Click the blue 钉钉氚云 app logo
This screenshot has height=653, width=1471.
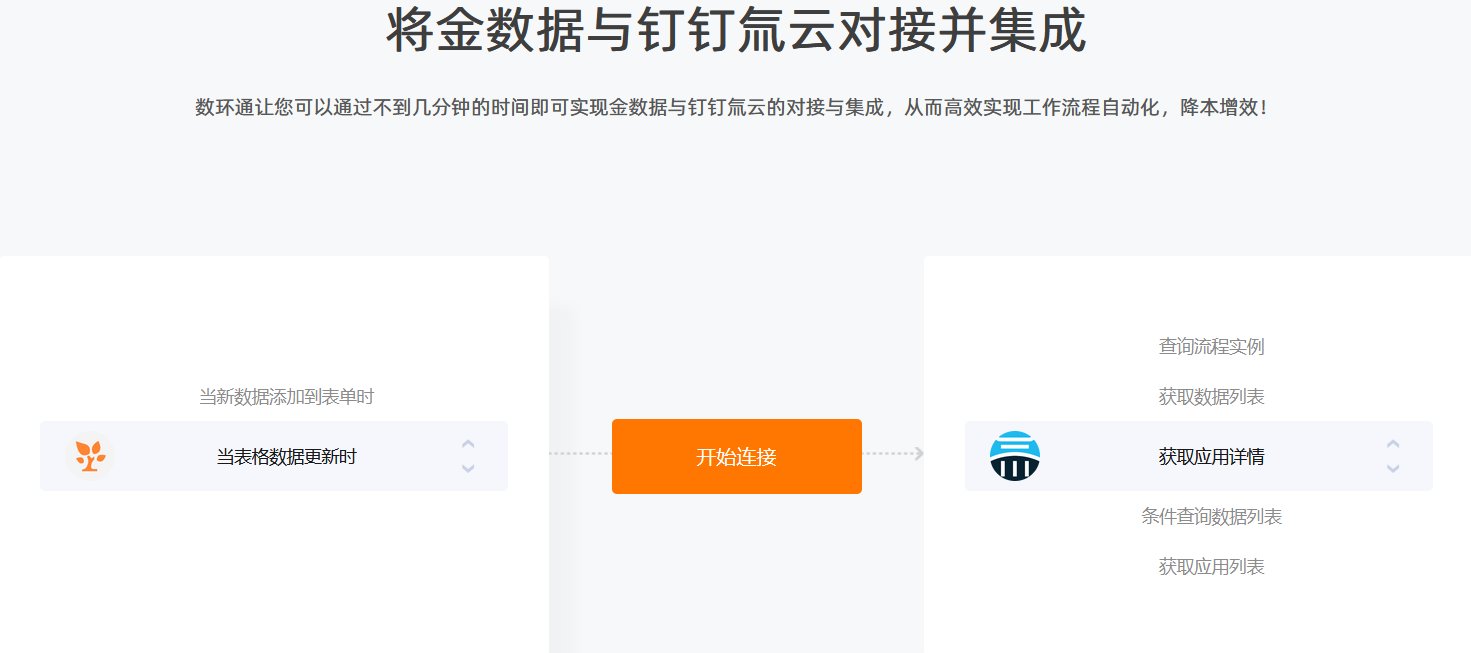coord(1015,456)
